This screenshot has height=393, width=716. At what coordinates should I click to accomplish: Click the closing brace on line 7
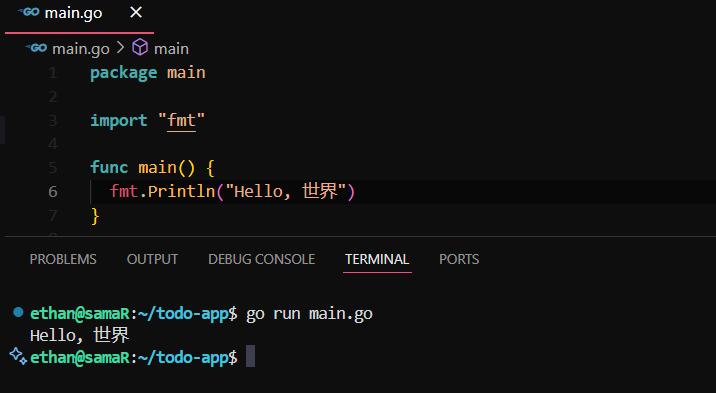[x=95, y=215]
